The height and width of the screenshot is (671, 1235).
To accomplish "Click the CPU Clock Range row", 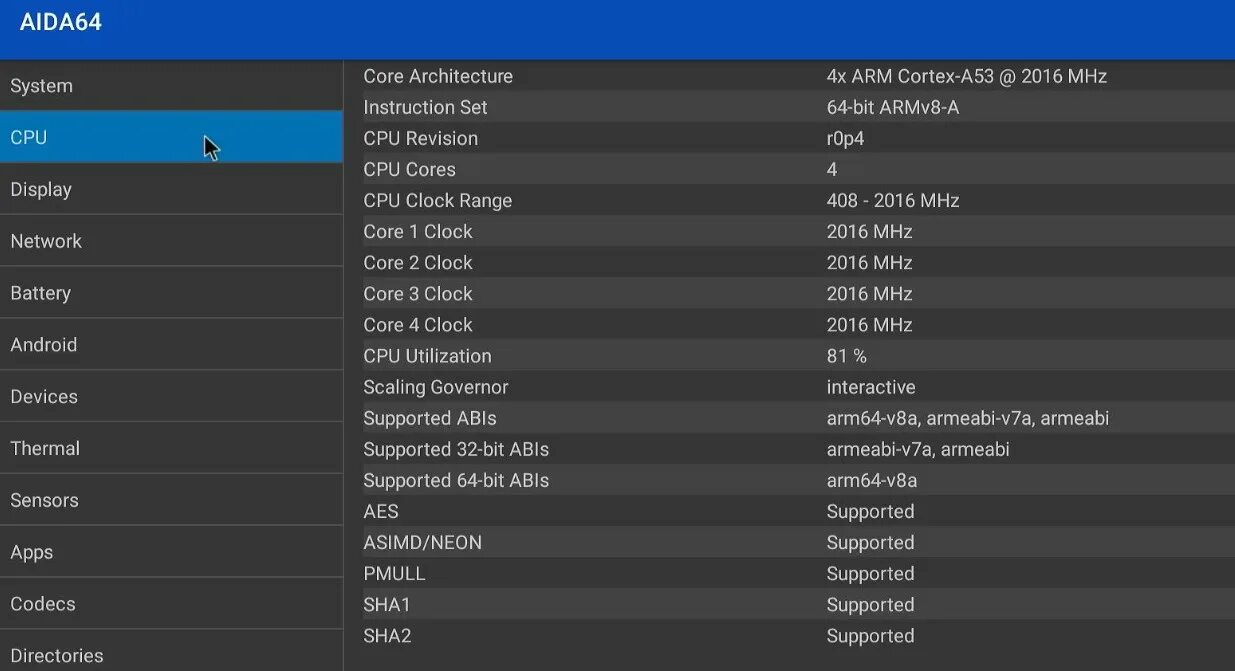I will coord(788,201).
